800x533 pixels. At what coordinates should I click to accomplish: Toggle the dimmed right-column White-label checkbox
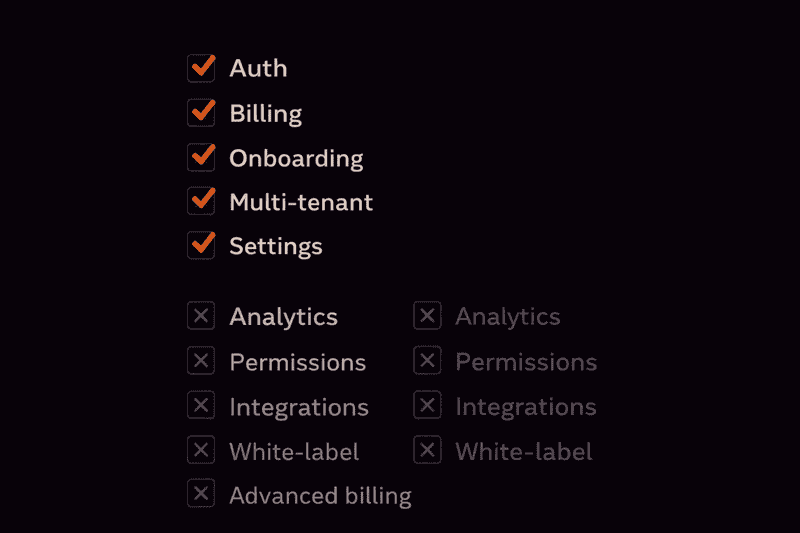pos(427,451)
